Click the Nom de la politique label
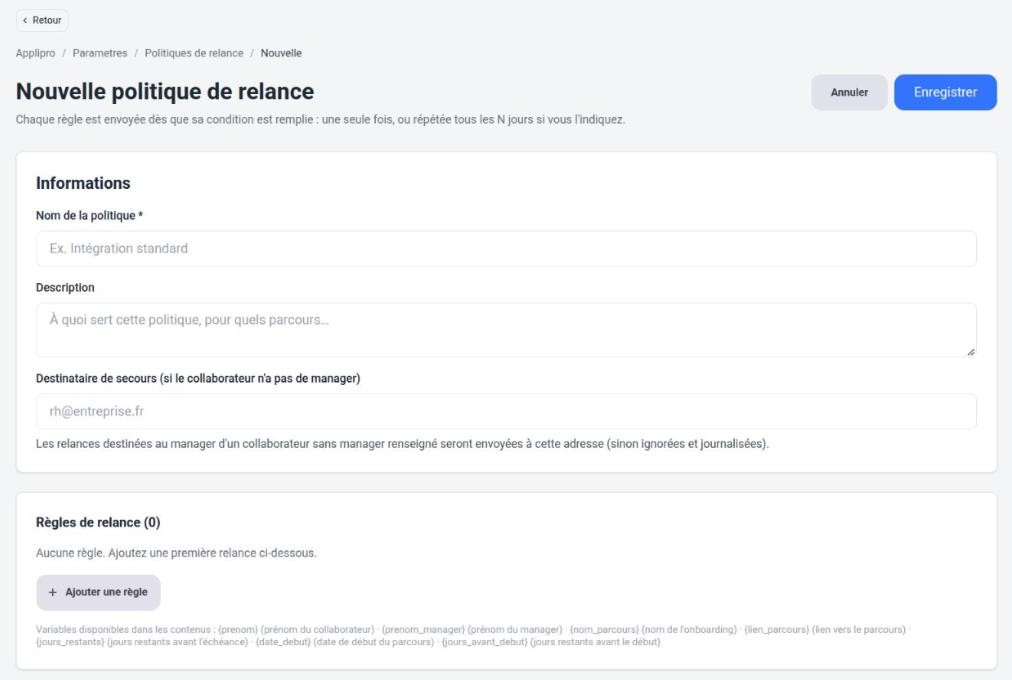Screen dimensions: 1012x680 (x=89, y=215)
